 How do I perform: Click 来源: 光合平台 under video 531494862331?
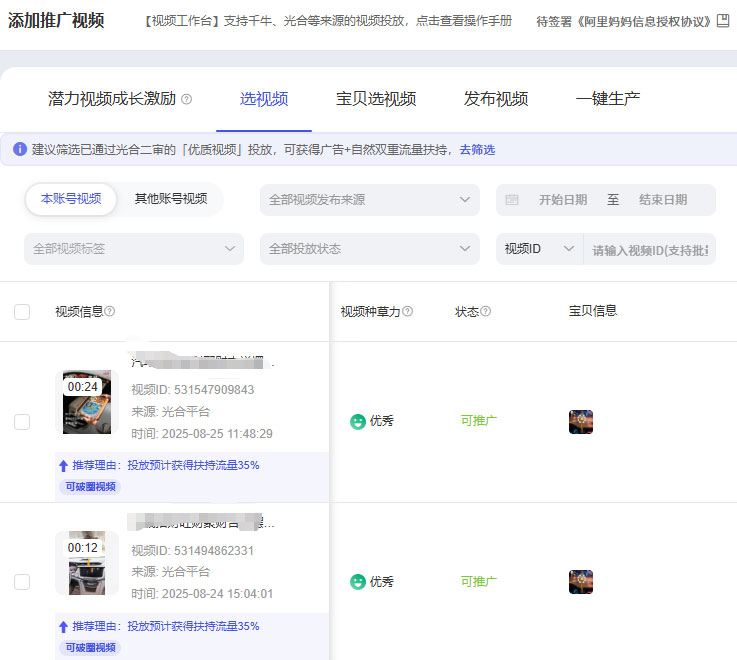170,572
